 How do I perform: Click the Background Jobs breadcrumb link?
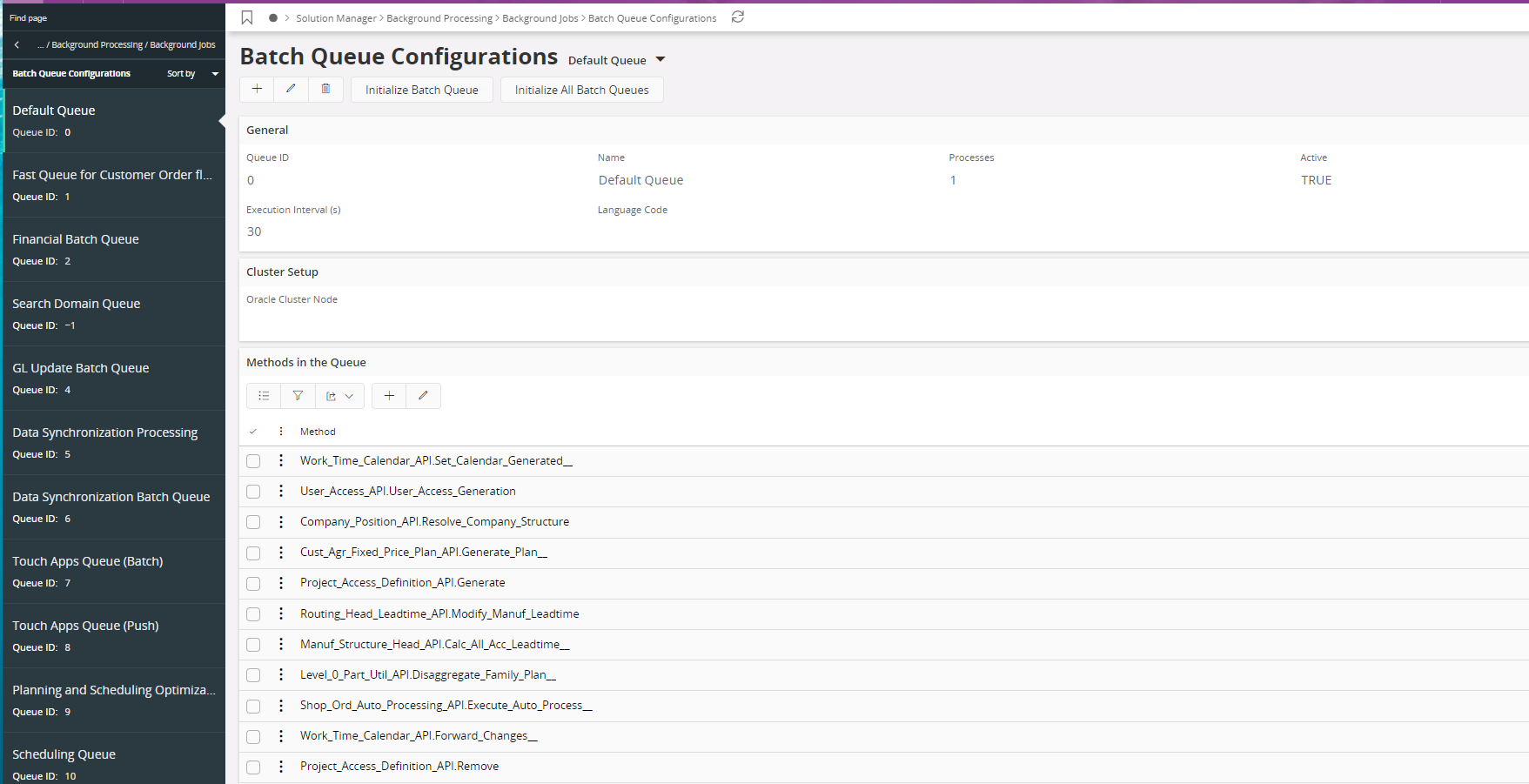[x=540, y=18]
